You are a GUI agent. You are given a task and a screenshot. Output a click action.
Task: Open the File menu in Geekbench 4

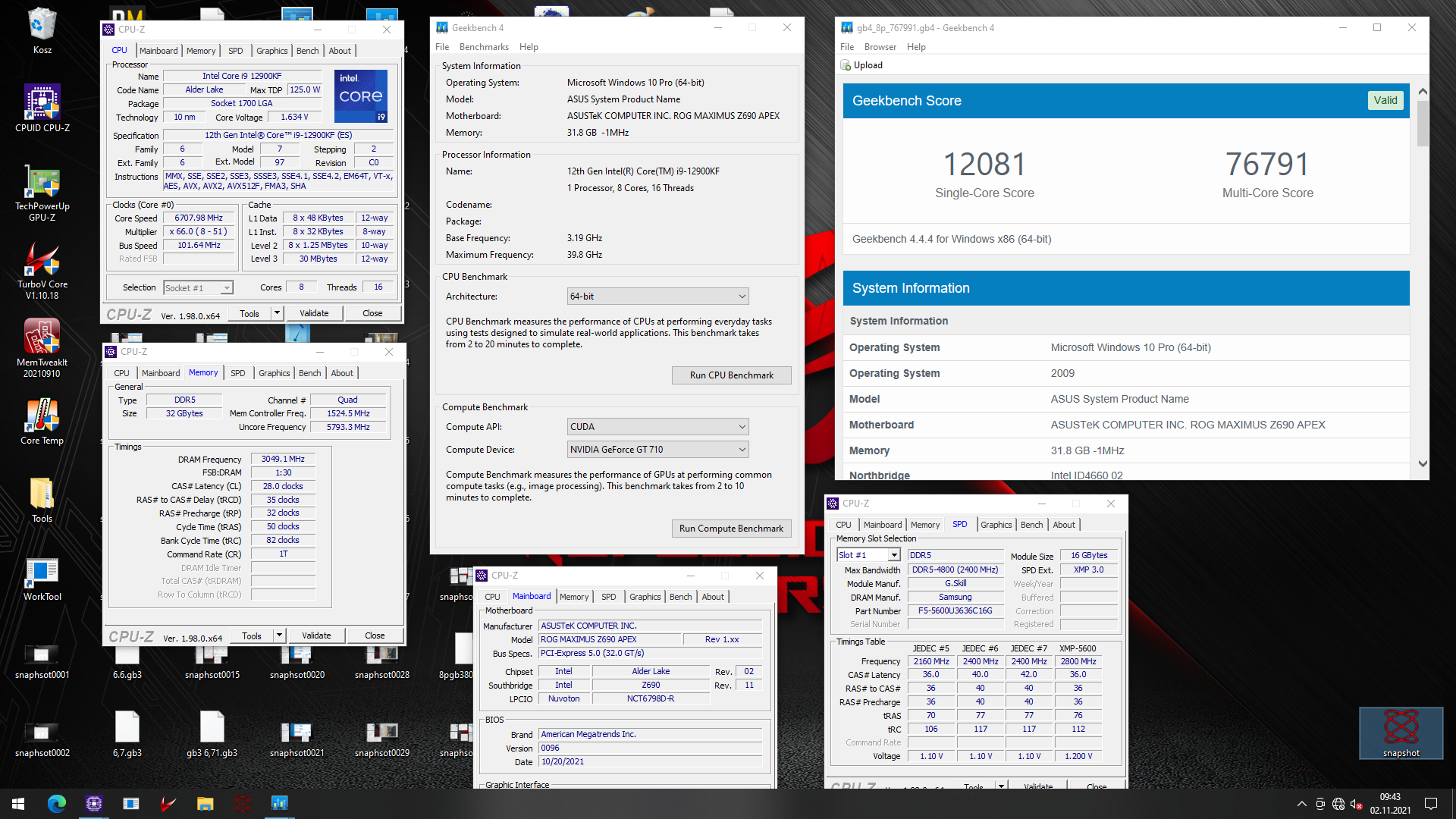[x=442, y=47]
